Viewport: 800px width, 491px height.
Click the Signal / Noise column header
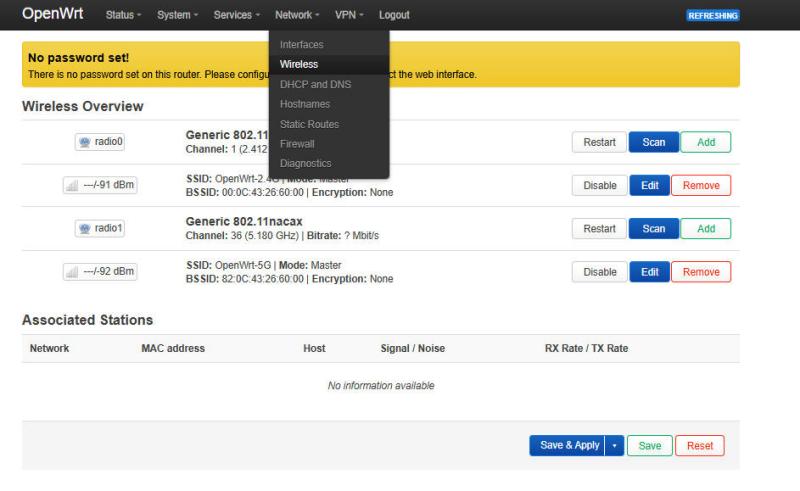click(x=413, y=348)
